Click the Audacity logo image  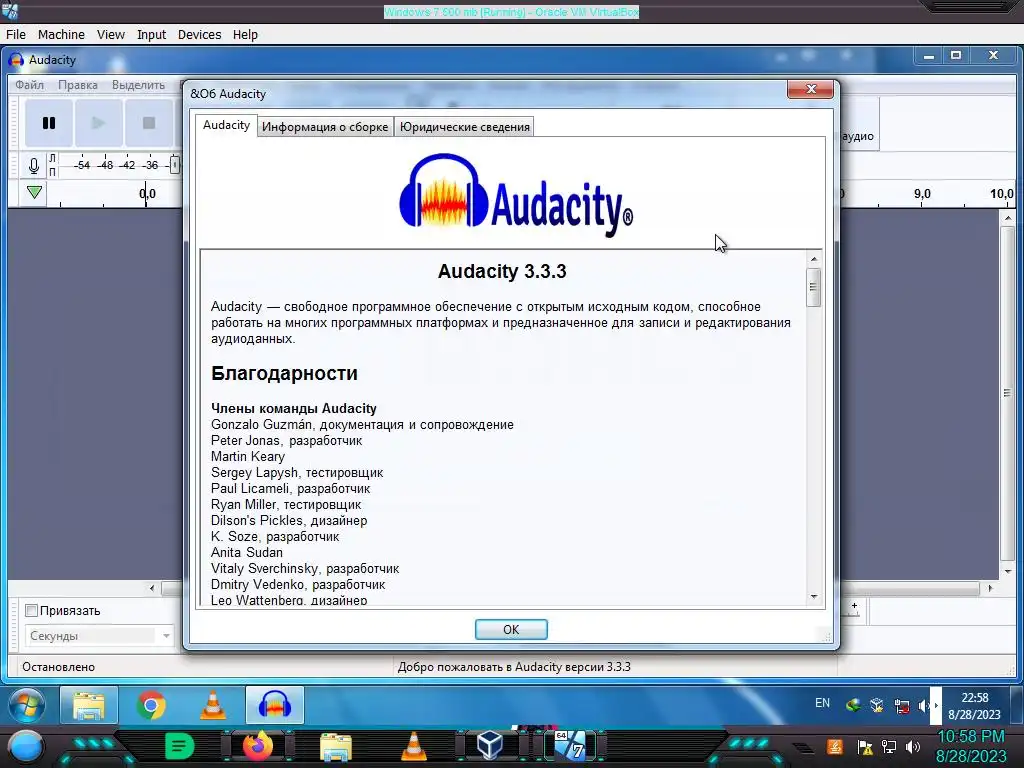[x=515, y=194]
